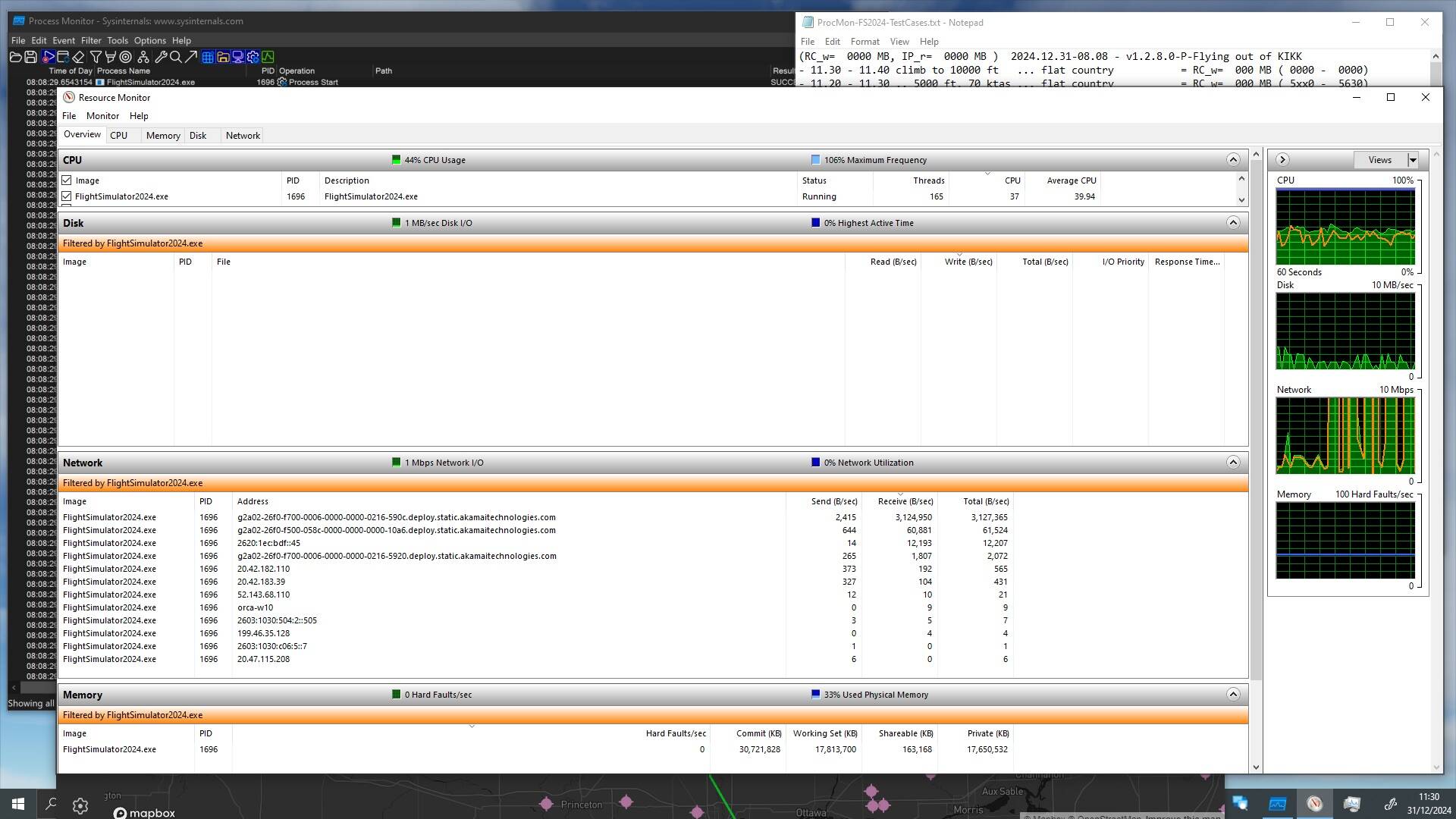Uncheck the Image checkbox in CPU section
Viewport: 1456px width, 819px height.
tap(68, 180)
